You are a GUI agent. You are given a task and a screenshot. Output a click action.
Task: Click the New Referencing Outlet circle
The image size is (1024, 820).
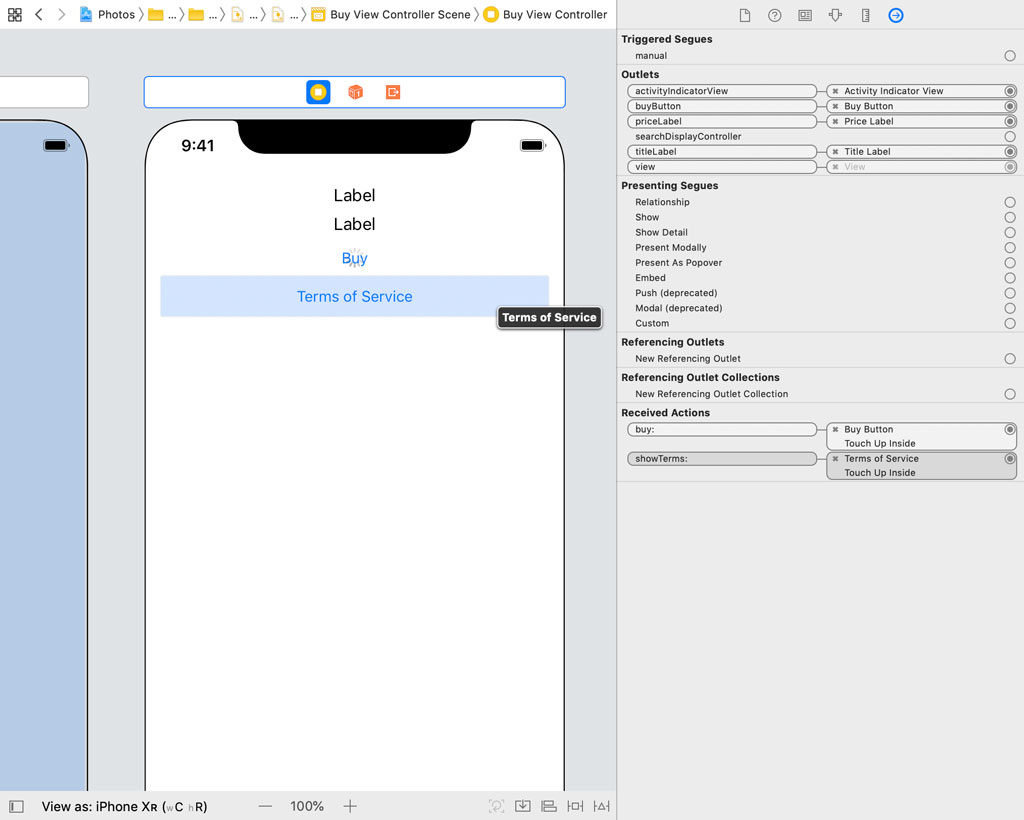coord(1010,359)
